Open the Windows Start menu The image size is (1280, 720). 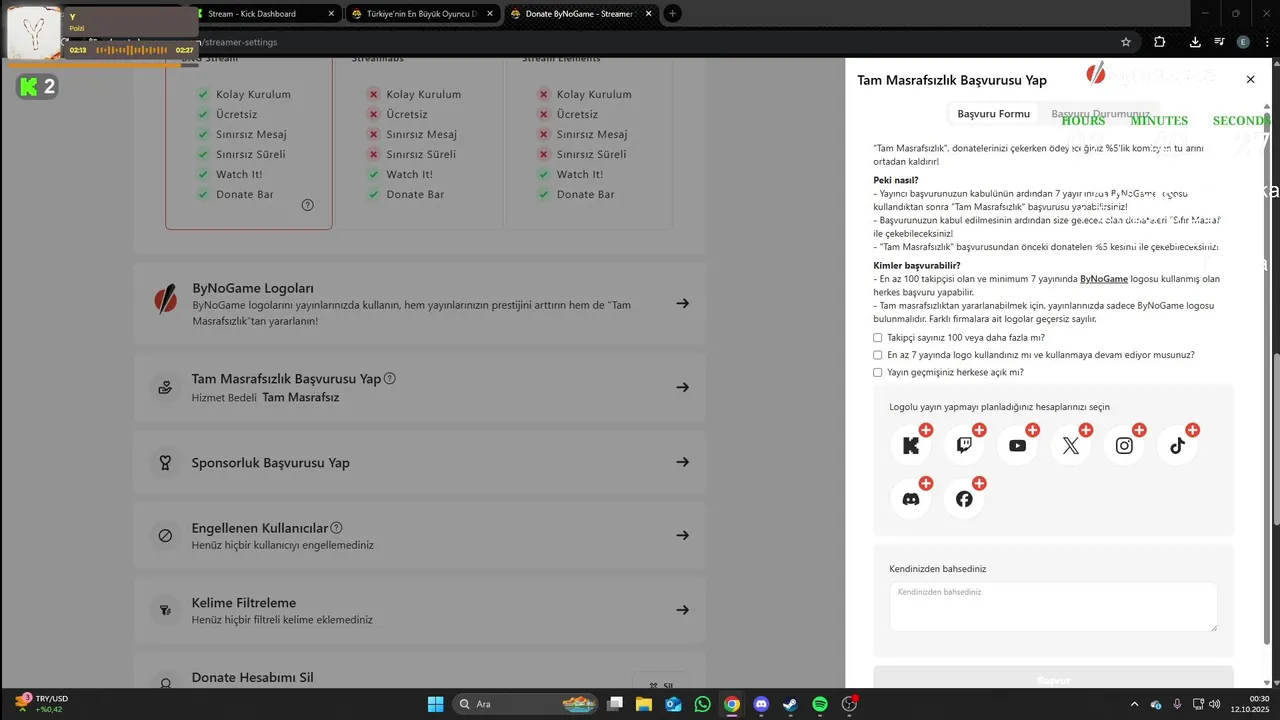[x=436, y=704]
